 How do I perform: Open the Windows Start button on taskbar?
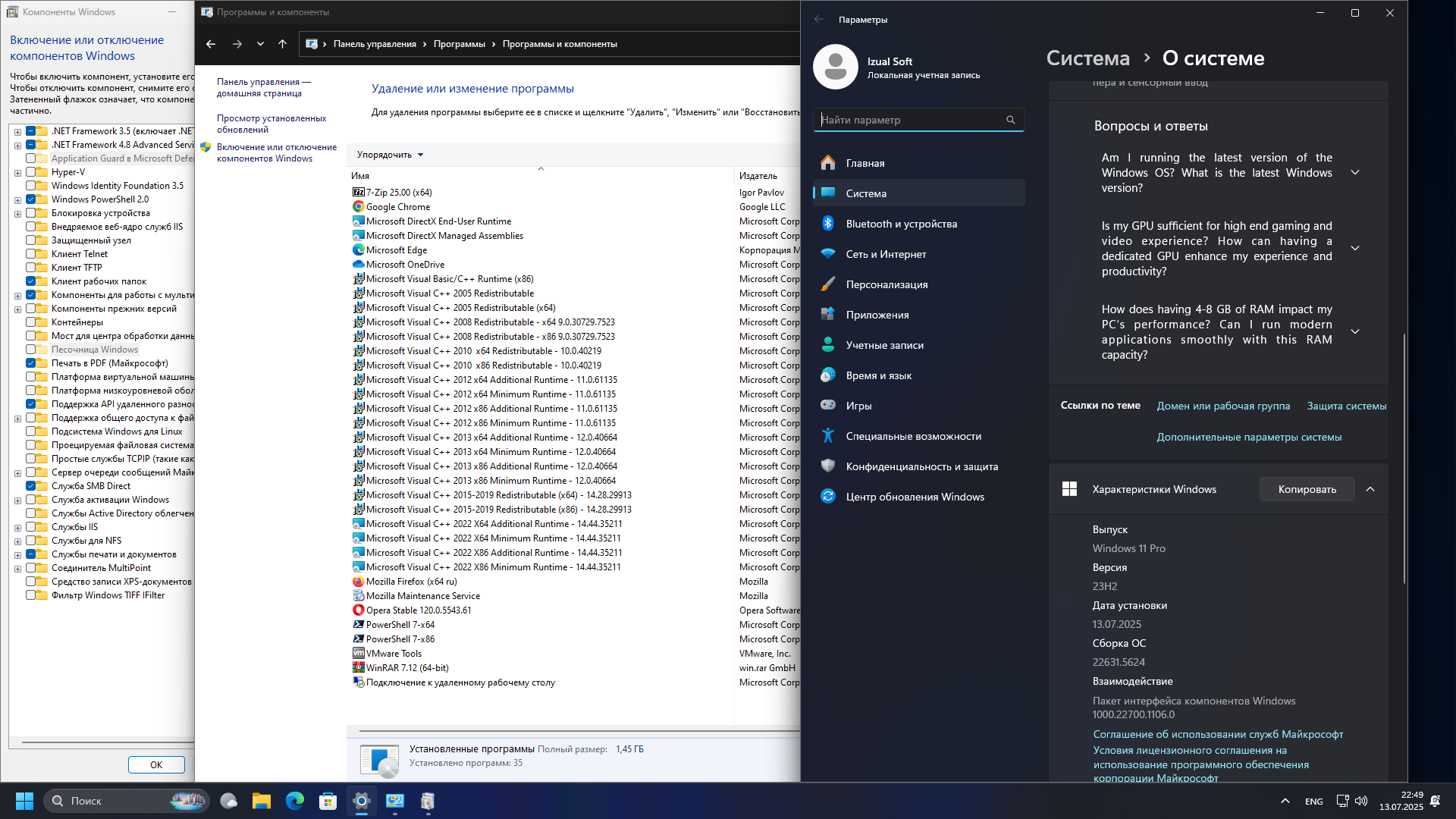24,801
